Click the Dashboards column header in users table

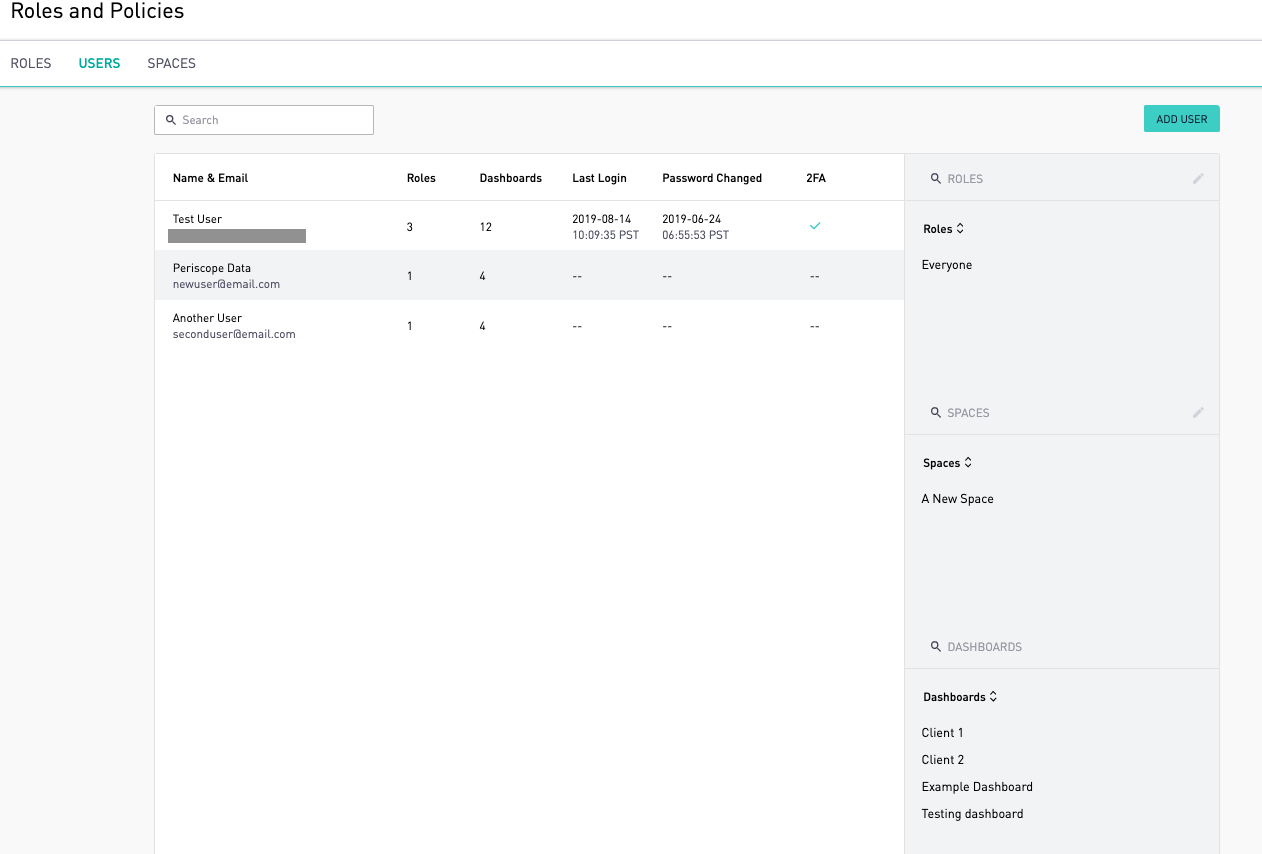click(x=510, y=178)
